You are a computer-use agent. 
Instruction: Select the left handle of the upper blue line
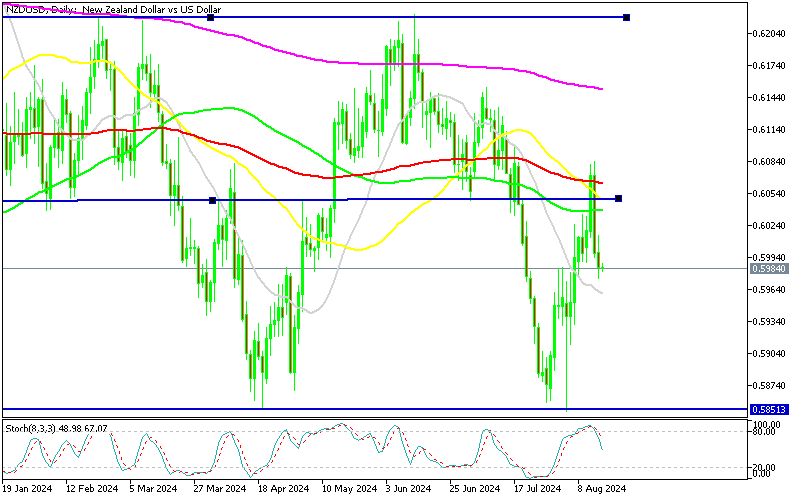(x=210, y=18)
